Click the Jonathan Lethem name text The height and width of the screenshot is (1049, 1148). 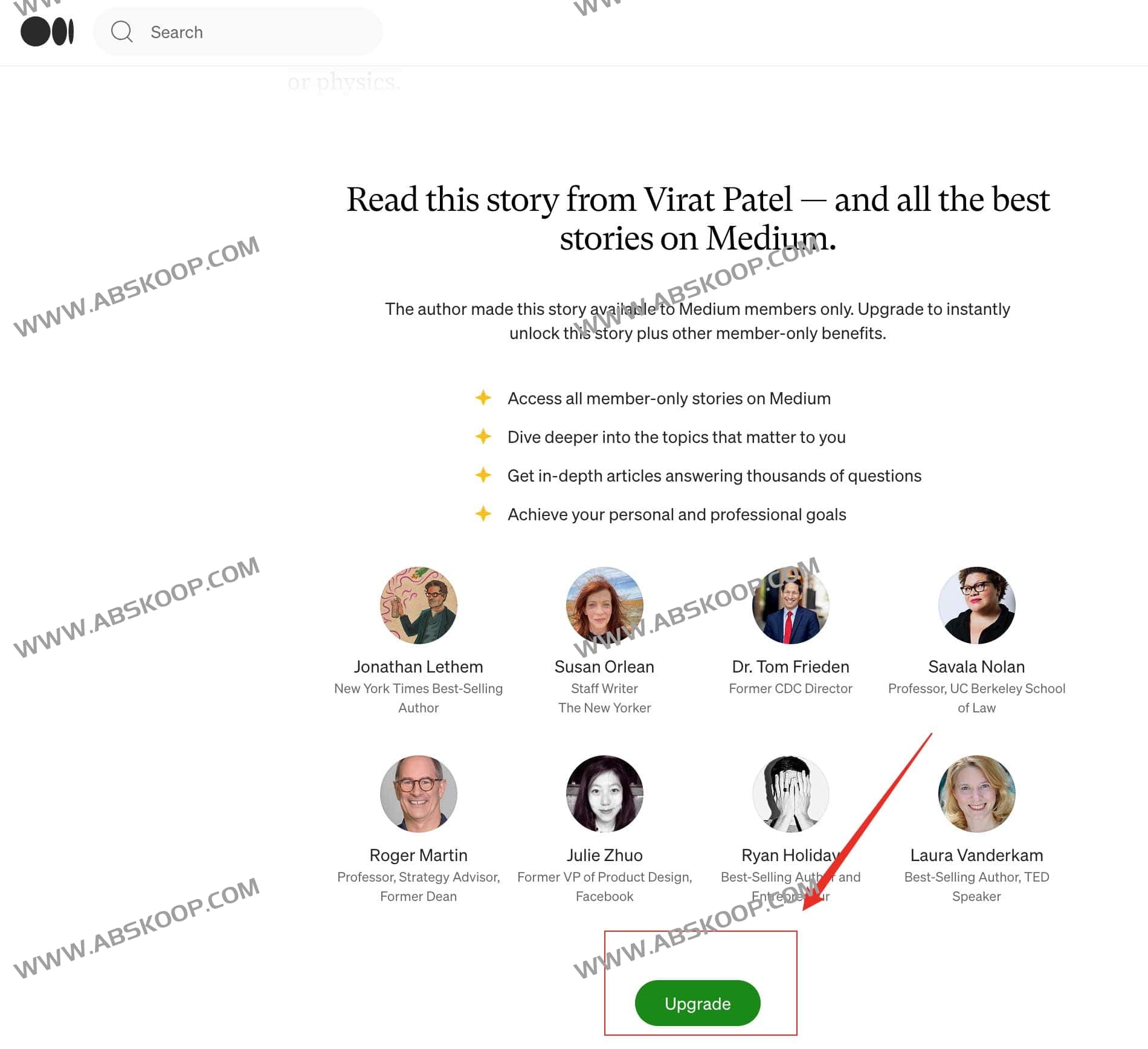pyautogui.click(x=418, y=667)
